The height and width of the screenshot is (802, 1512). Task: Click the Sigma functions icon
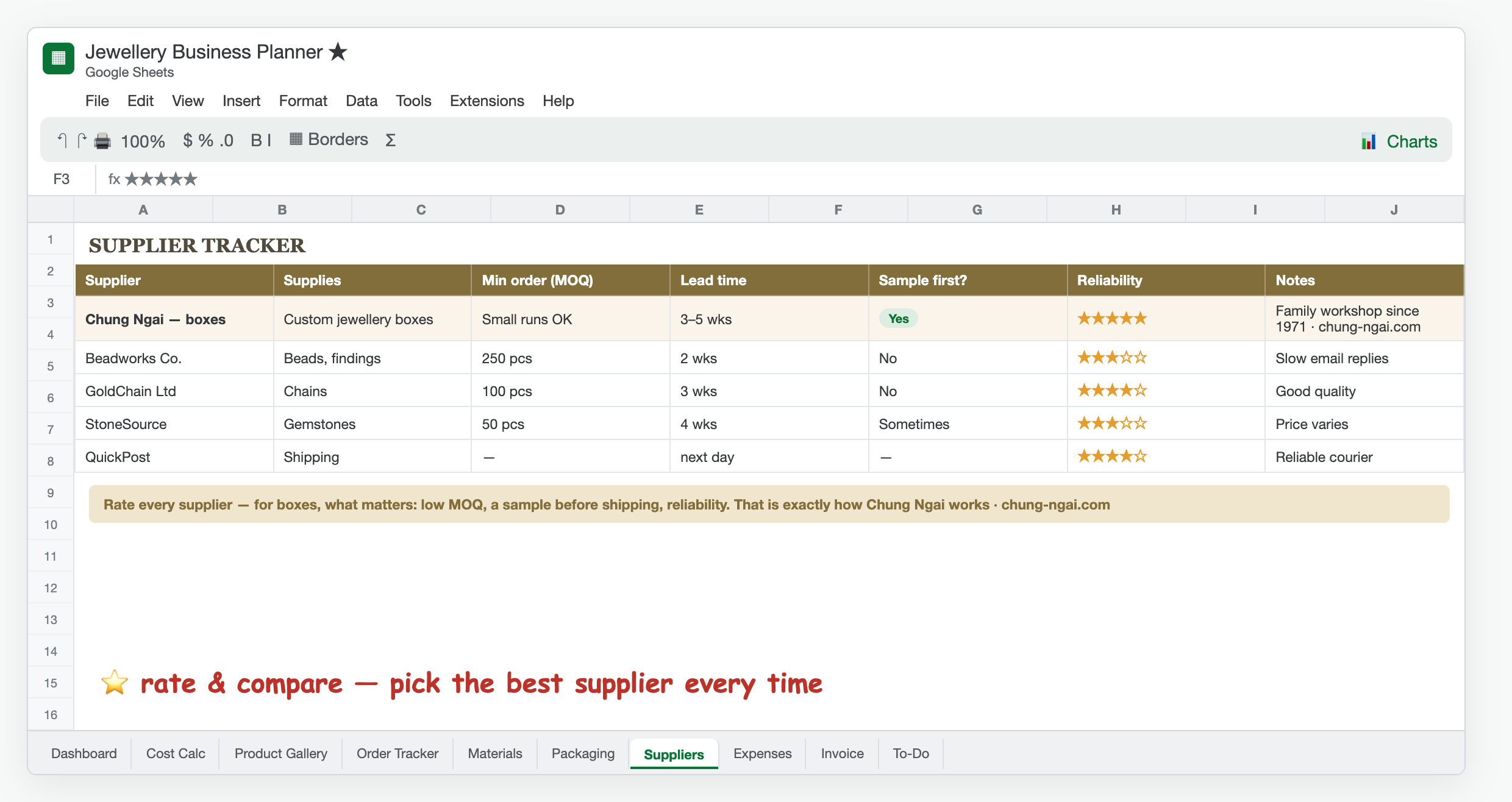391,140
